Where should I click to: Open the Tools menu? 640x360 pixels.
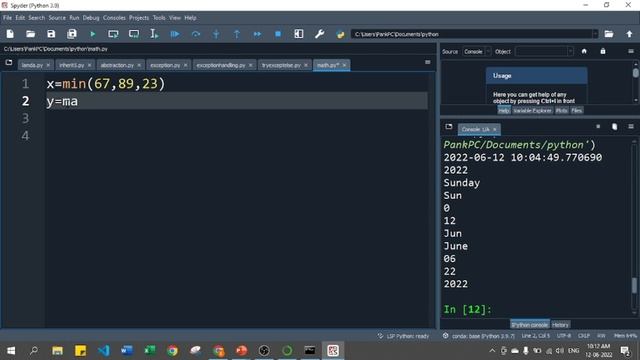(159, 18)
